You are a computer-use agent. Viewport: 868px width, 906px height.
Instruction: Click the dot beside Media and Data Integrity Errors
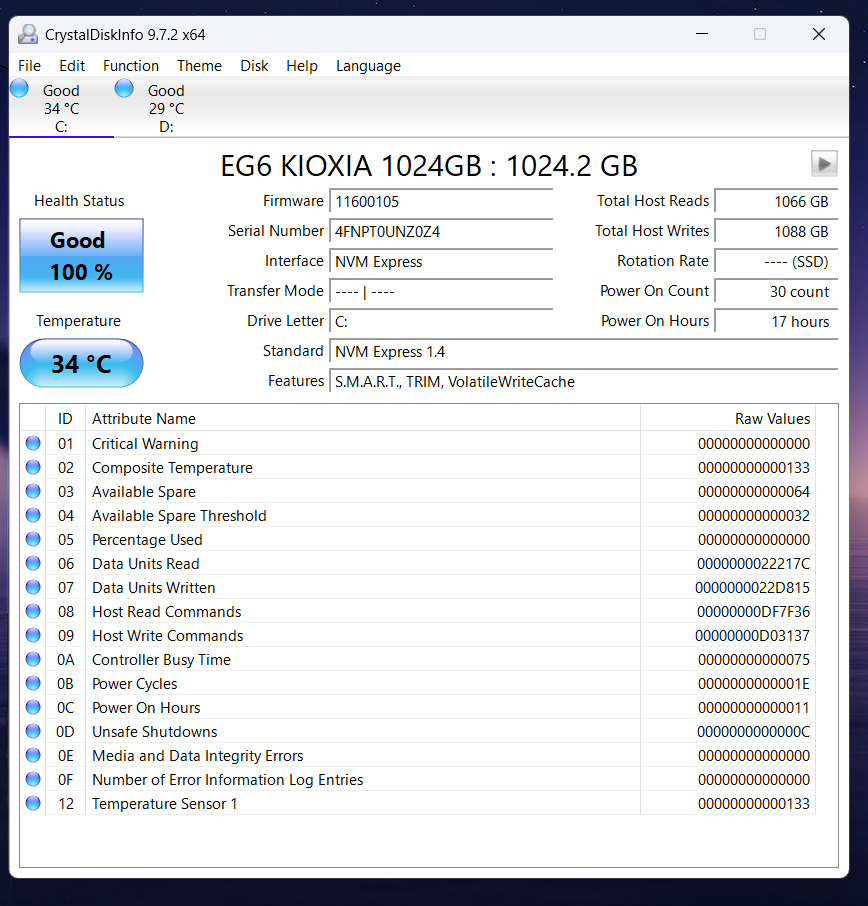coord(32,755)
